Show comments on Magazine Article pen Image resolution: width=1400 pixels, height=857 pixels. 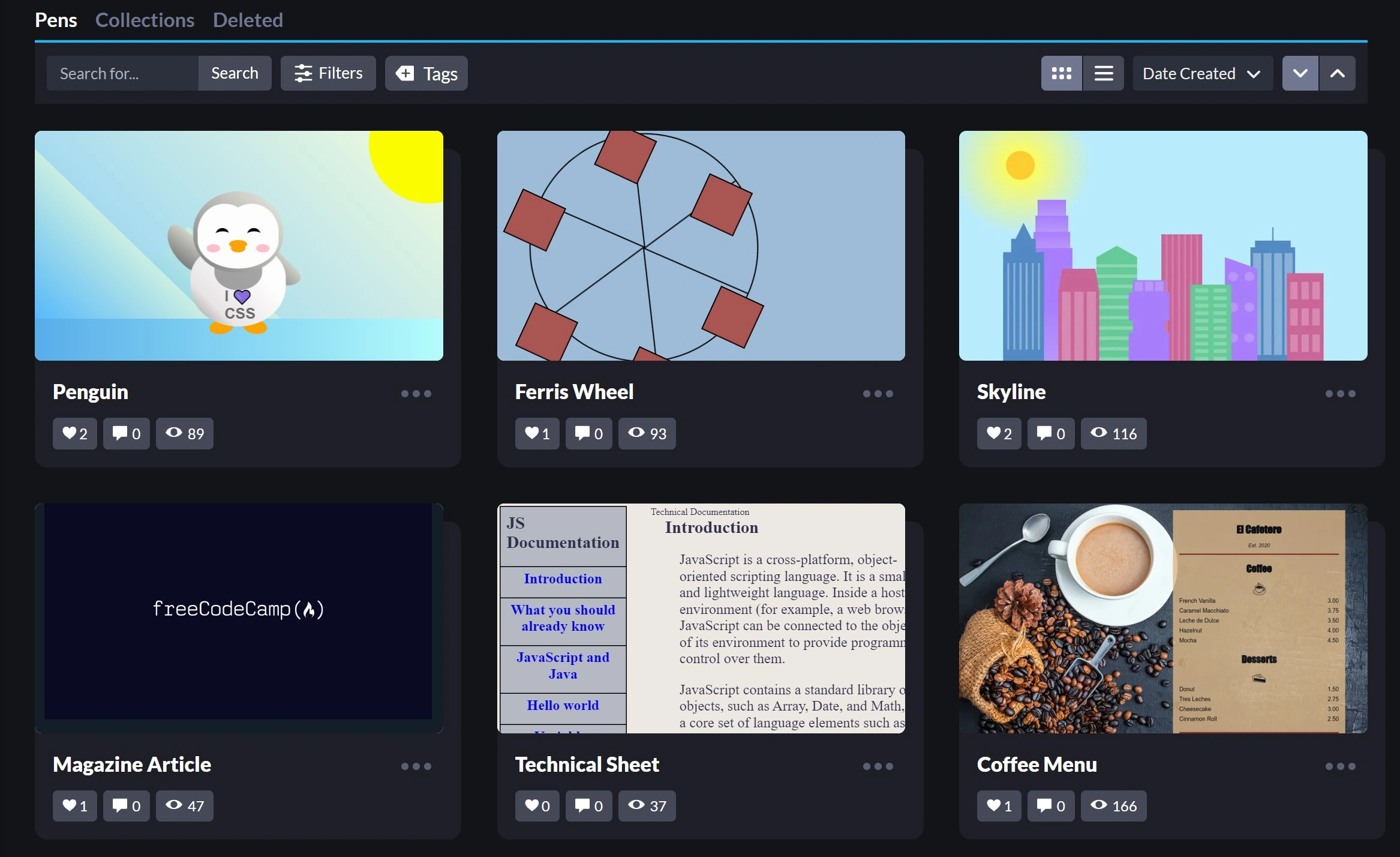[126, 805]
